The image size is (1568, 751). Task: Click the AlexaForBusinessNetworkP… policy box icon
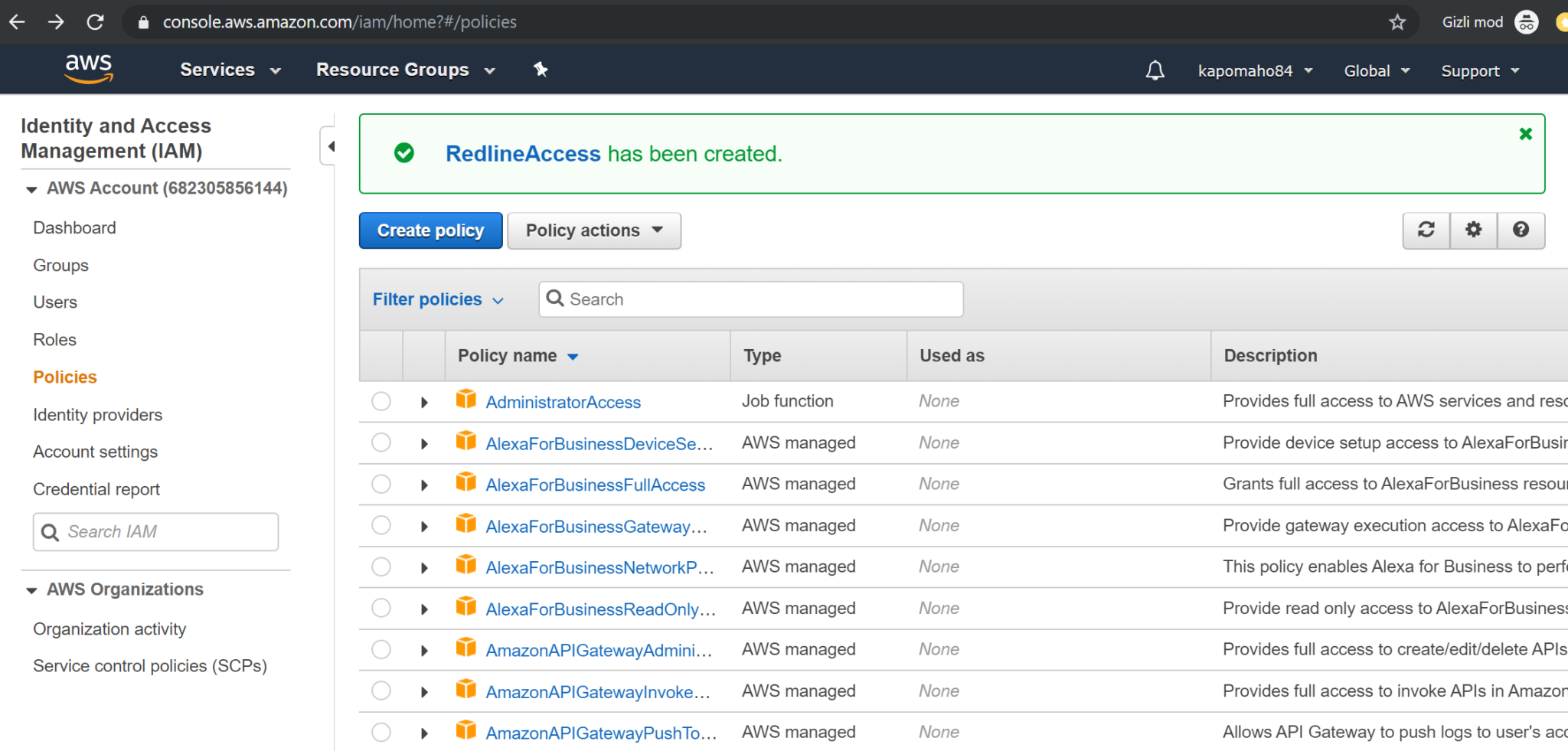point(465,564)
